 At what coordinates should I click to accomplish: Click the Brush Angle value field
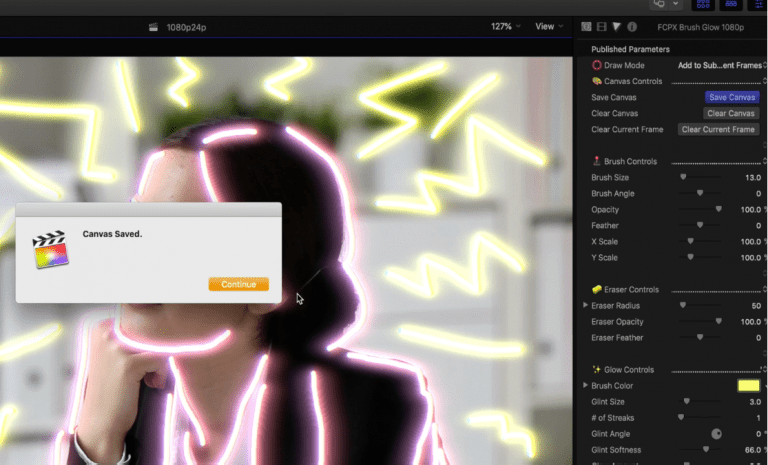click(x=758, y=194)
